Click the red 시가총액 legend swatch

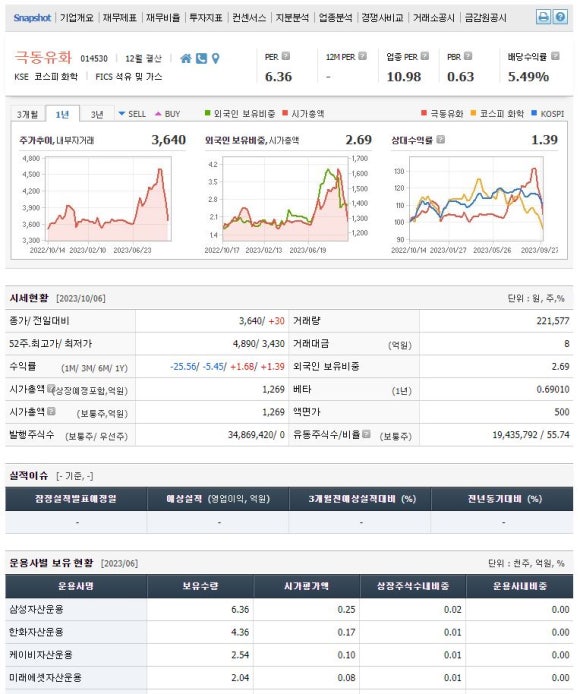[x=285, y=113]
